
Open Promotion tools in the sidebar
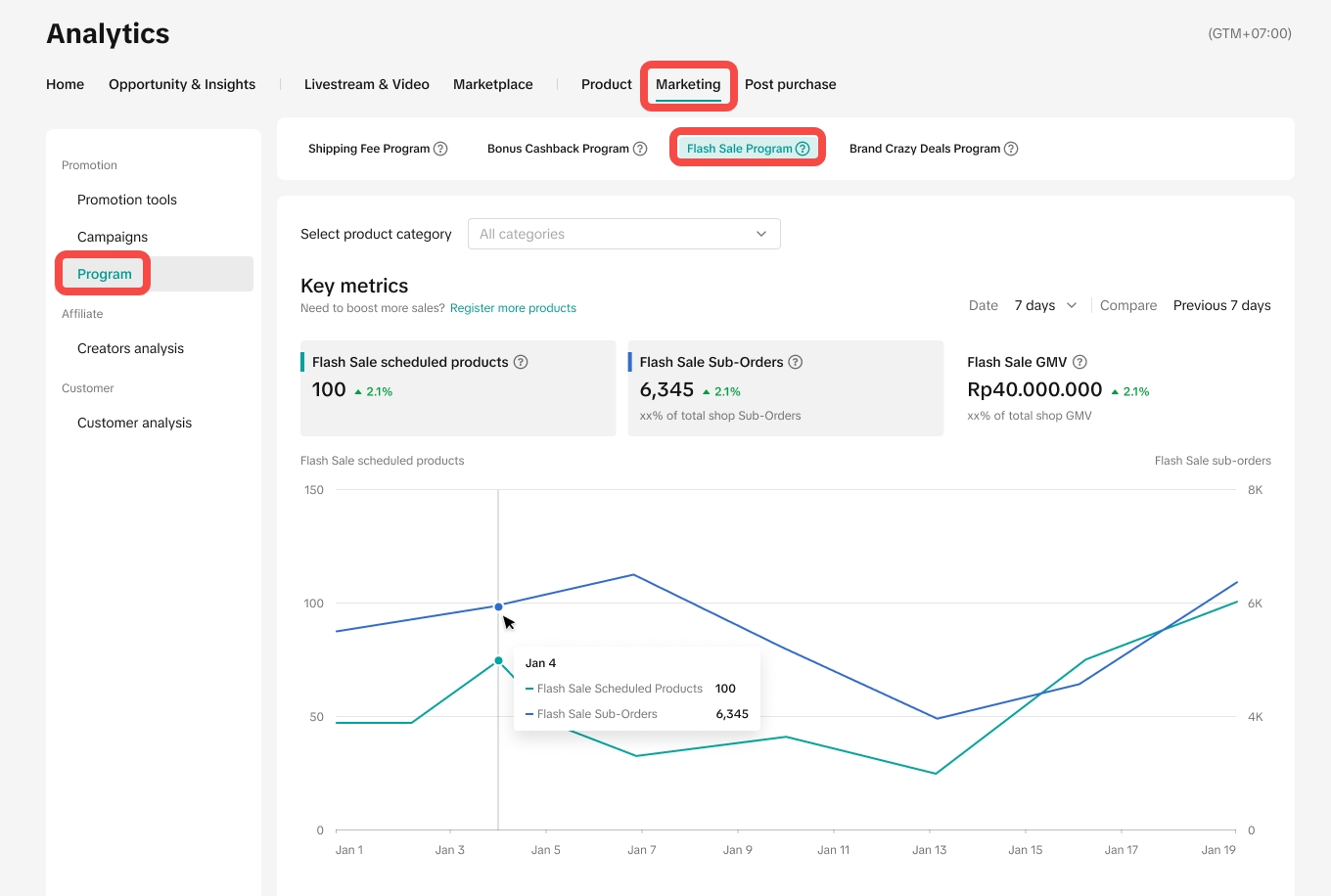[127, 200]
